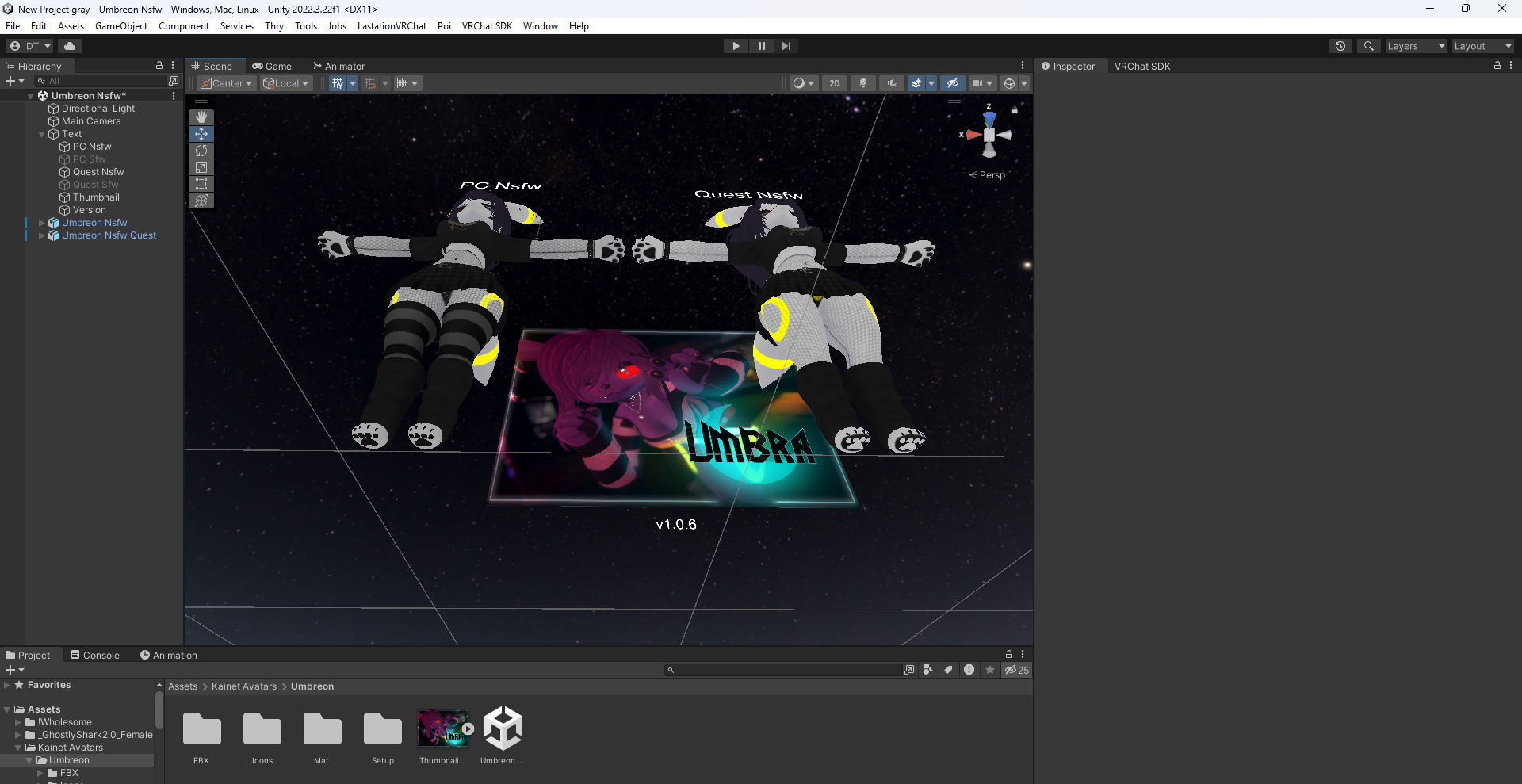Open the Center pivot mode dropdown
The height and width of the screenshot is (784, 1522).
point(227,83)
